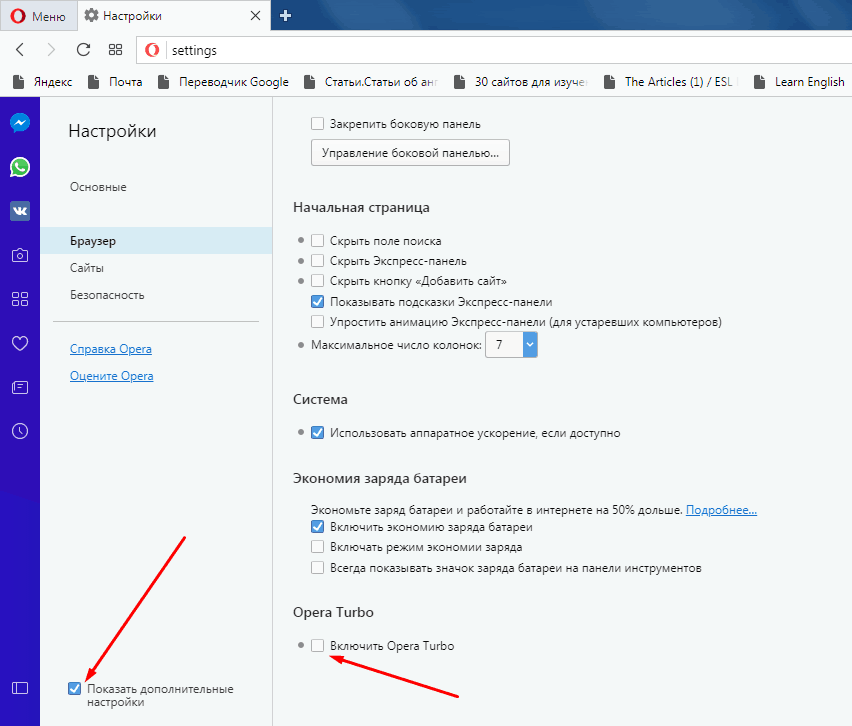
Task: Uncheck Использовать аппаратное ускорение checkbox
Action: [317, 433]
